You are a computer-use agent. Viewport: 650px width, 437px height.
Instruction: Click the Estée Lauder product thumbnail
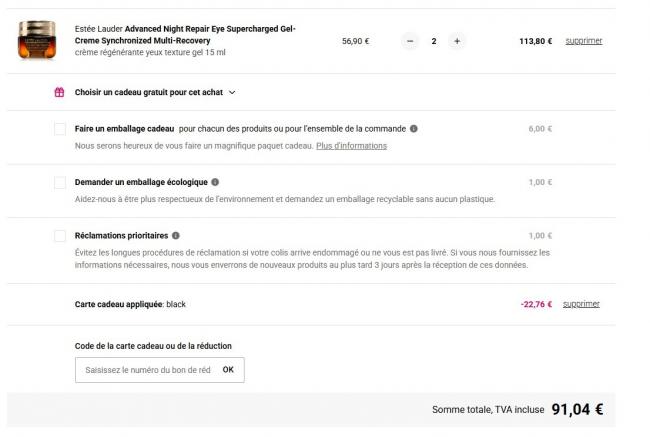click(35, 41)
